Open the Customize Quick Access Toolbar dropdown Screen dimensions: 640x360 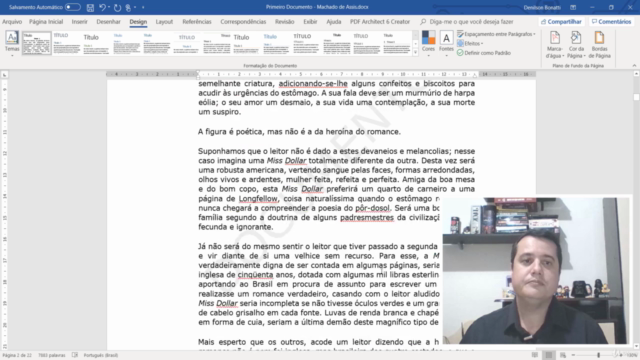pos(143,7)
